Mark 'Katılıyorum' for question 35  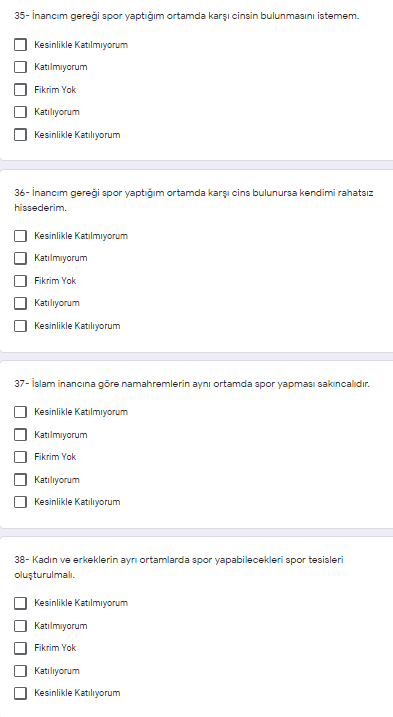tap(20, 112)
